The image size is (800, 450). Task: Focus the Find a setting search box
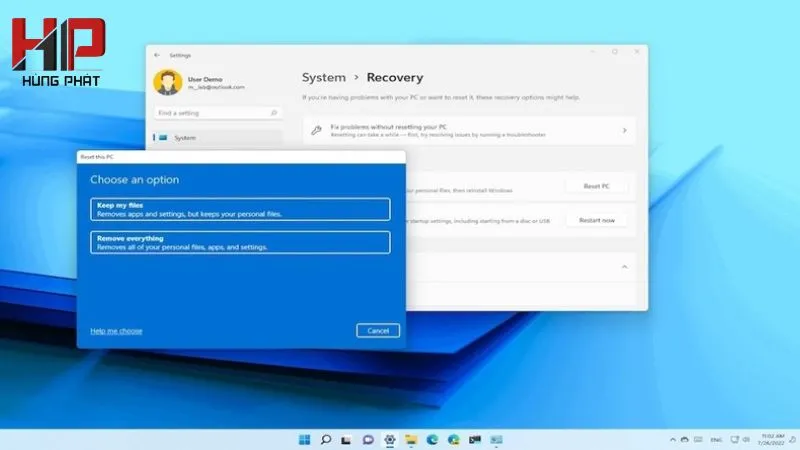(217, 113)
